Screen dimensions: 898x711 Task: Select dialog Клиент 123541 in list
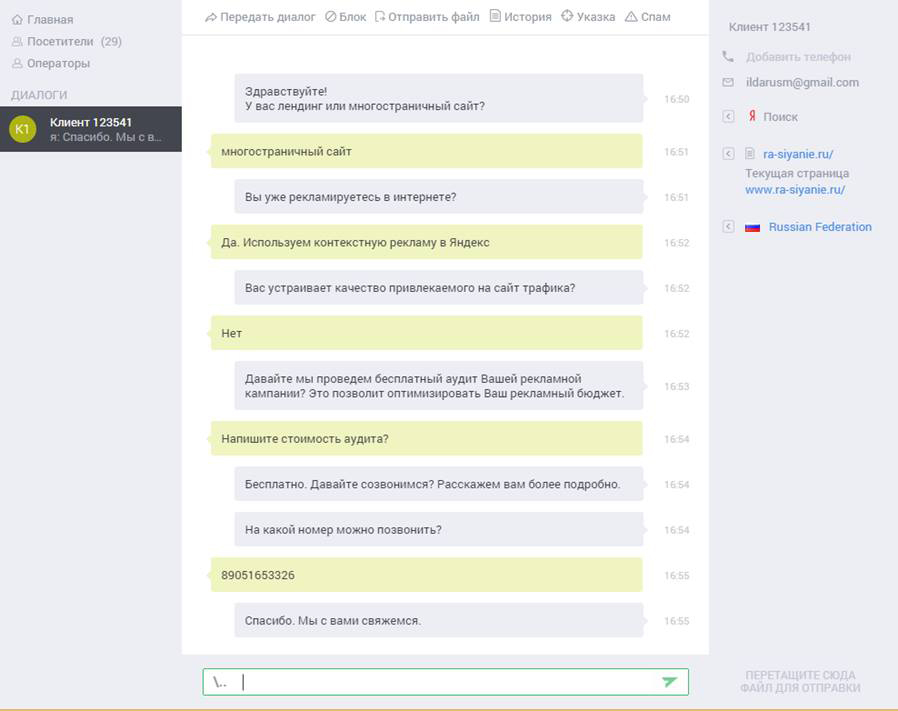(90, 129)
